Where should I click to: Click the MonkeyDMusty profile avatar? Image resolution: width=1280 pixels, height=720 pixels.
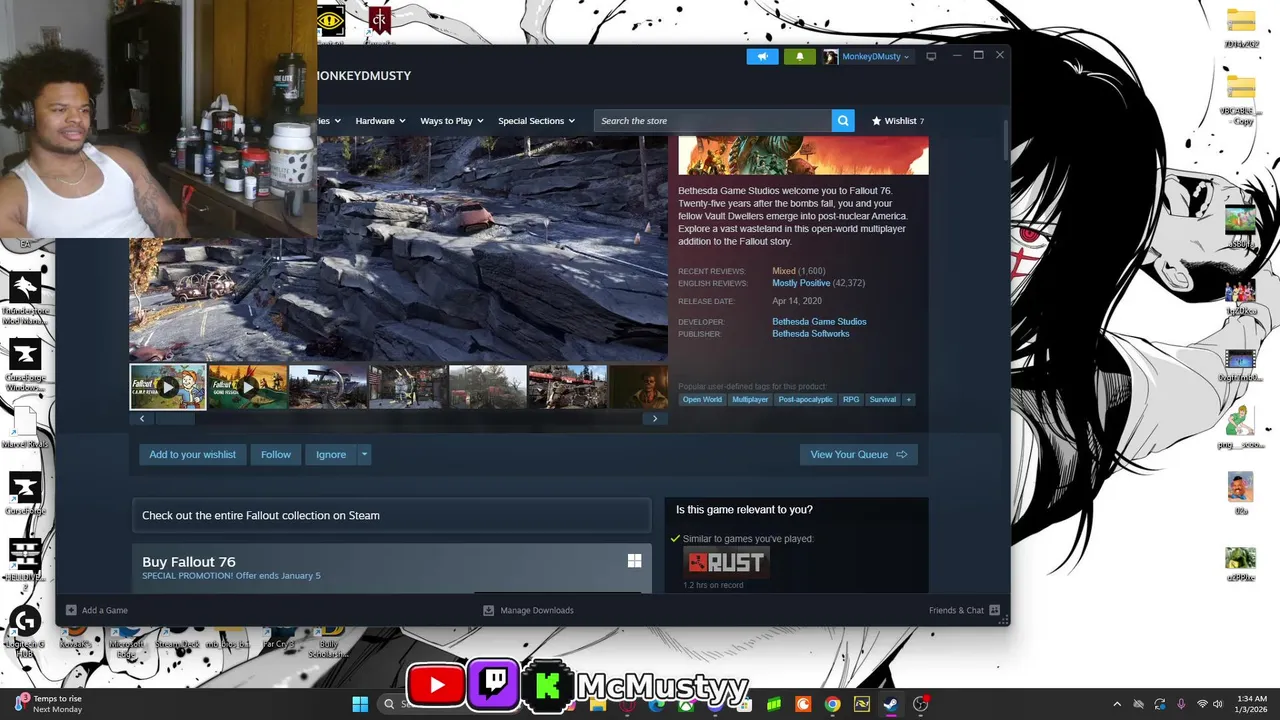(x=830, y=57)
